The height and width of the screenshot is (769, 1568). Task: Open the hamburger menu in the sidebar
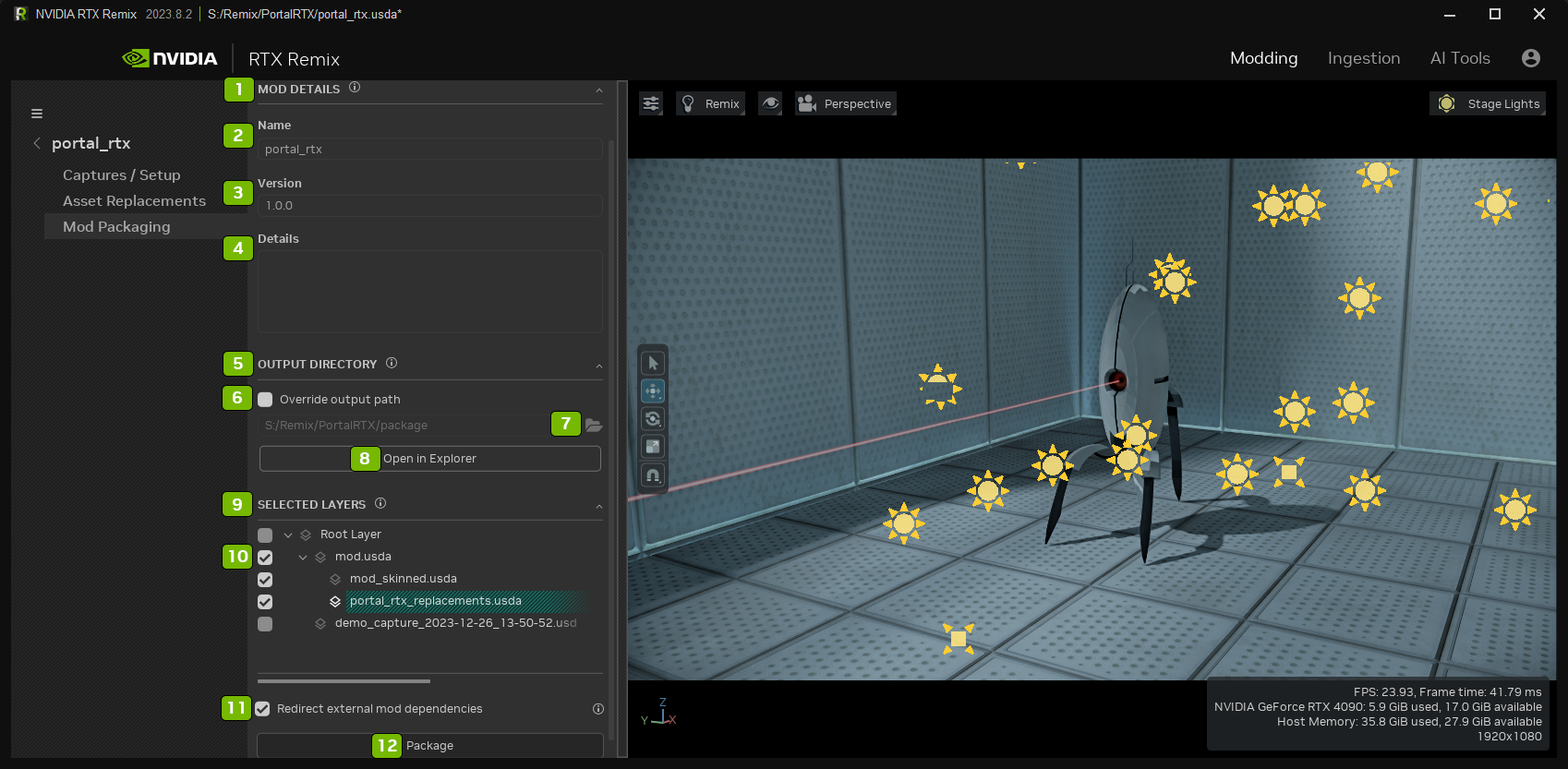point(37,114)
